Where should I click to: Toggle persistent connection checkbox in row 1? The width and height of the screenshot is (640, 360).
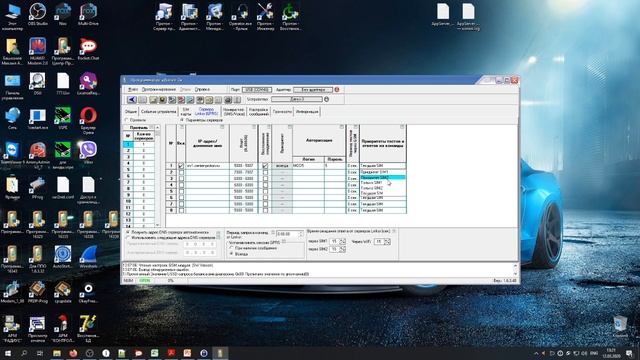(265, 166)
